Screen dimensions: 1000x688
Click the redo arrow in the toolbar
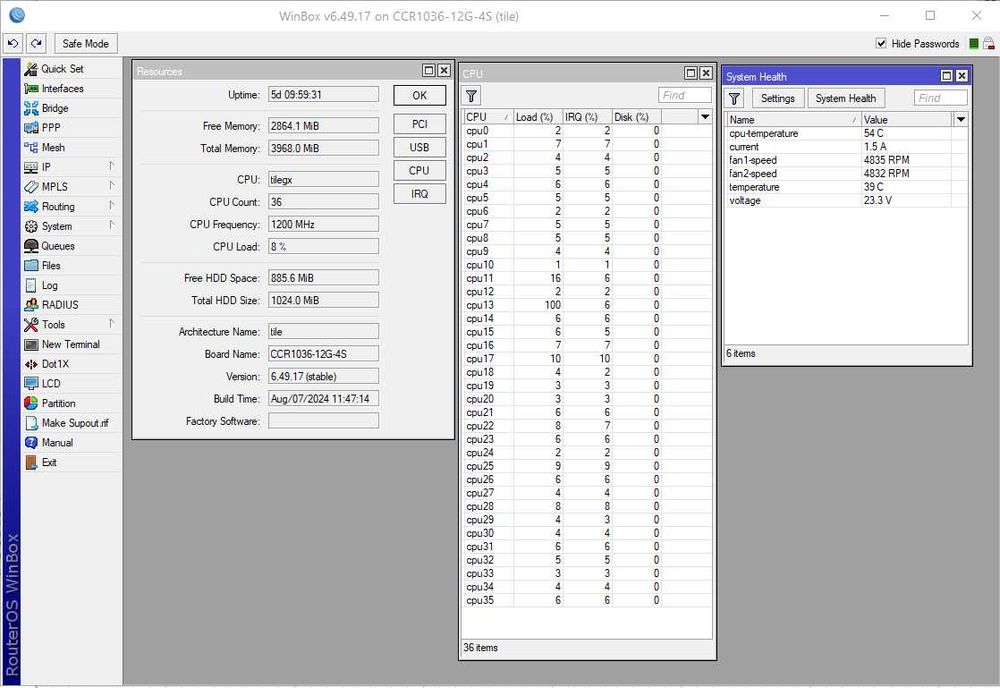click(36, 43)
